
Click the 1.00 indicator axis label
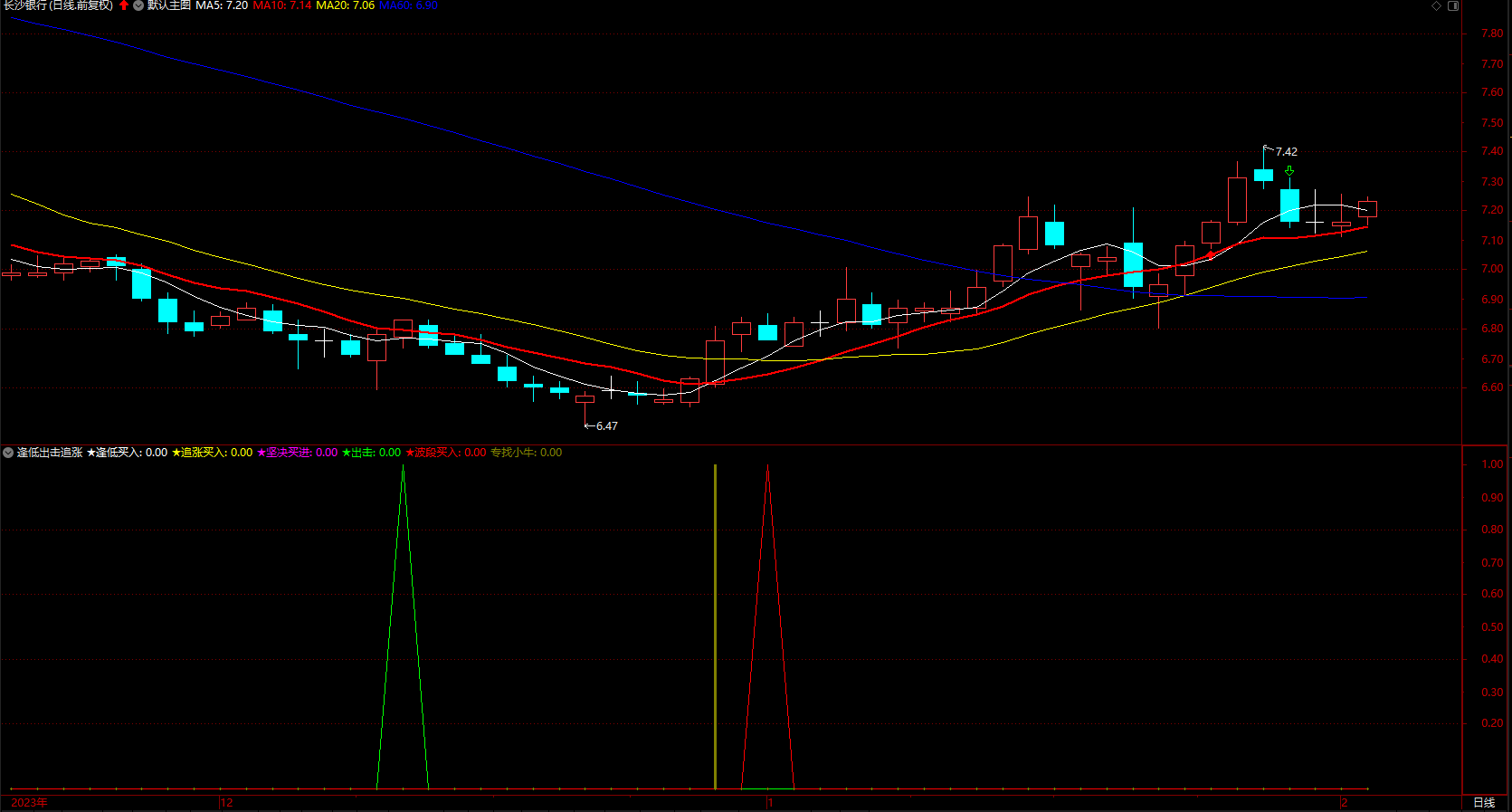point(1491,464)
